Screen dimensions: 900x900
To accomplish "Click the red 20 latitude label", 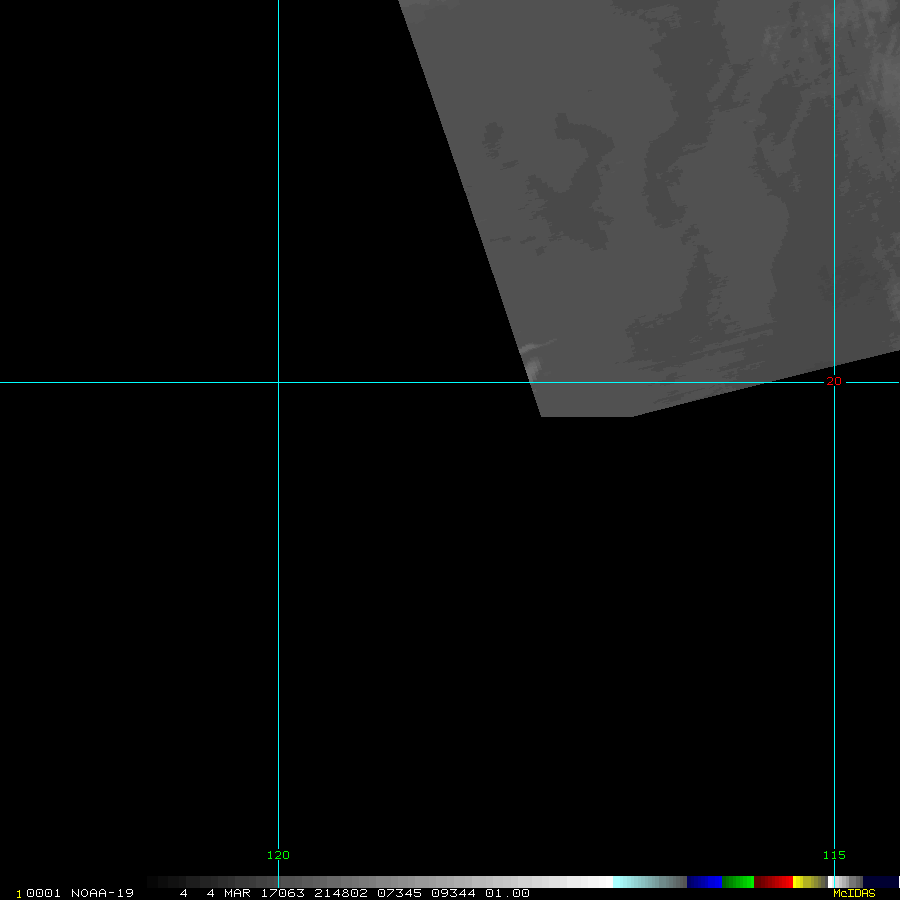I will [834, 381].
